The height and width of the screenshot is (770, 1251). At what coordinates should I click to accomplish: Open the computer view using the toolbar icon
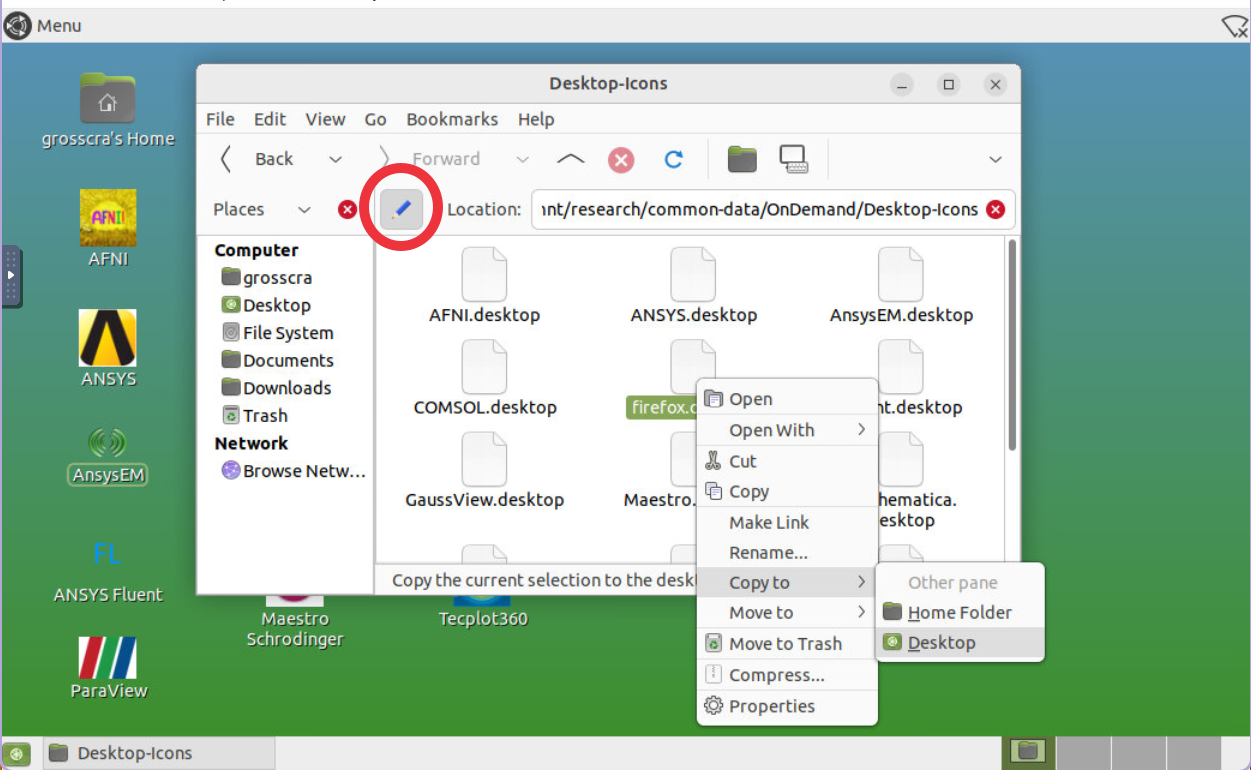(x=795, y=158)
